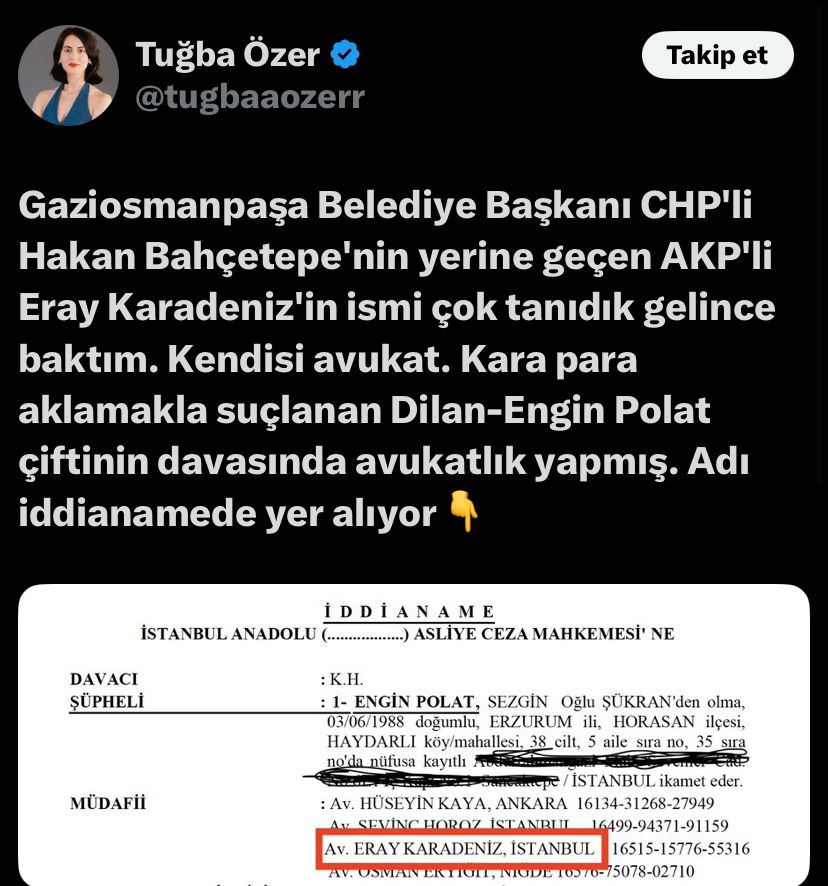Open the @tugbaaozerr handle link
Viewport: 828px width, 886px height.
coord(250,97)
